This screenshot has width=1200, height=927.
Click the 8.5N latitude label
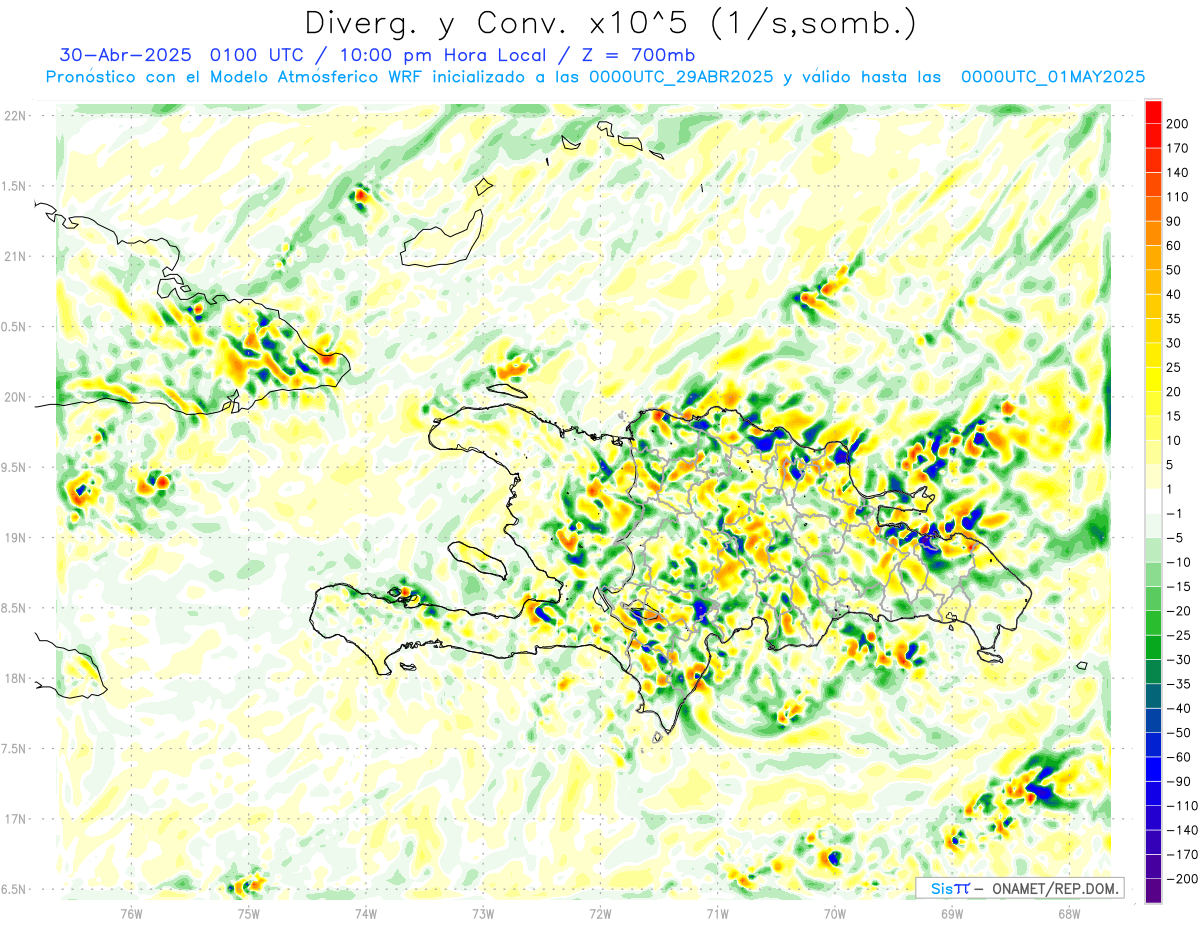pyautogui.click(x=13, y=608)
